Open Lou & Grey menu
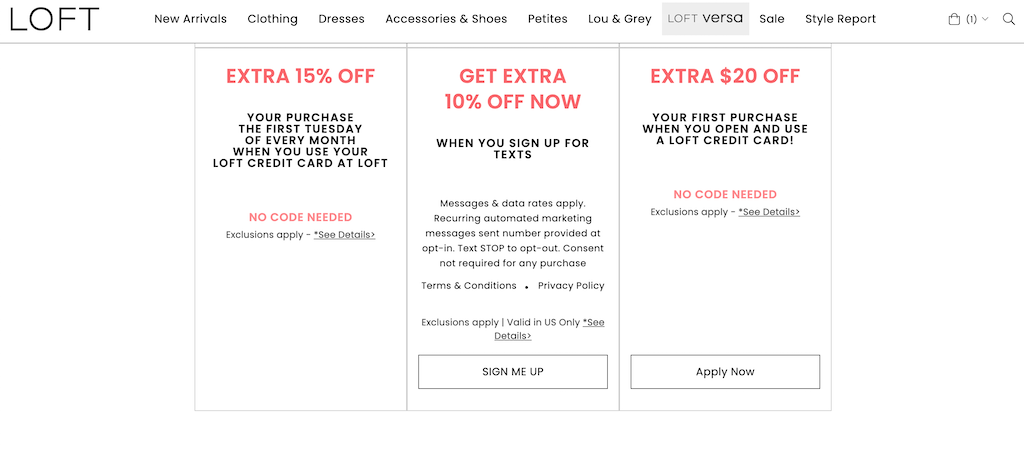1024x468 pixels. 620,19
